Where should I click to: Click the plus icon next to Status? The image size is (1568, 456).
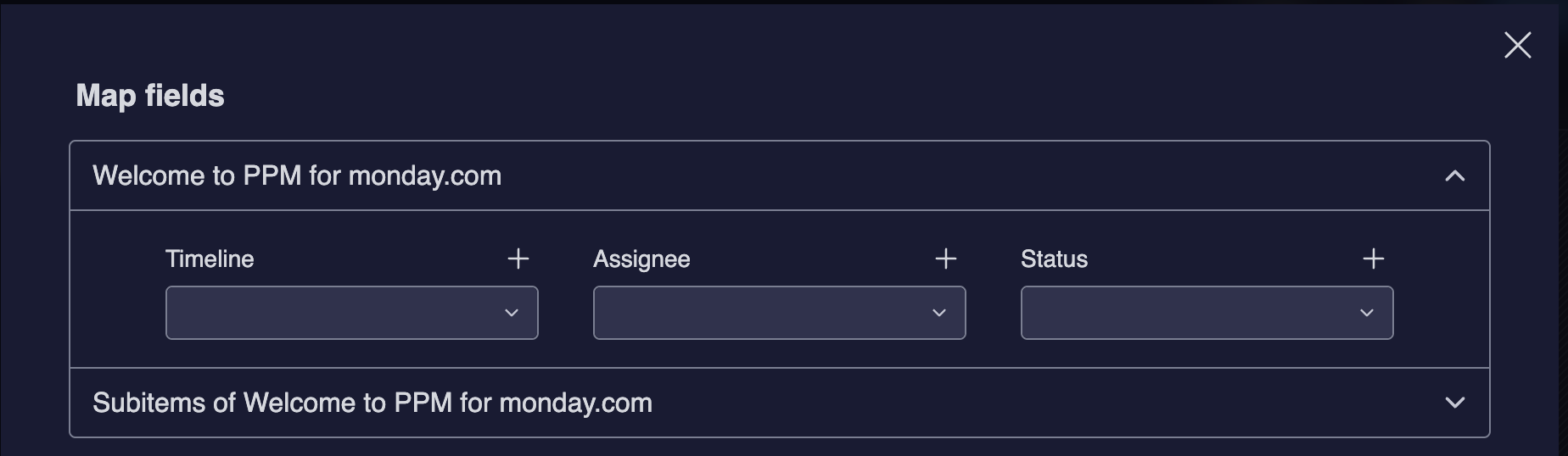coord(1374,259)
